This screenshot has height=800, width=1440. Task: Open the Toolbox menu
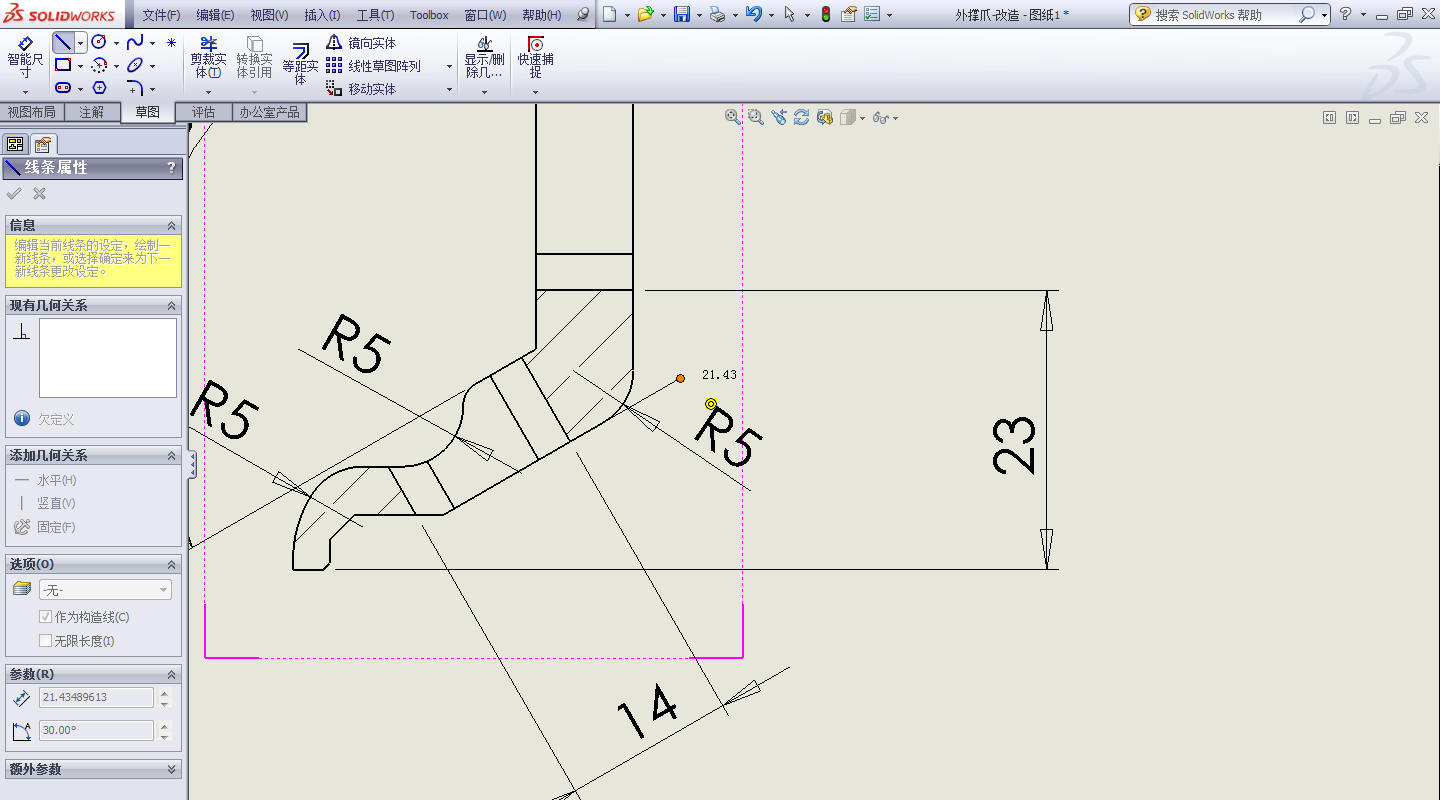(429, 15)
